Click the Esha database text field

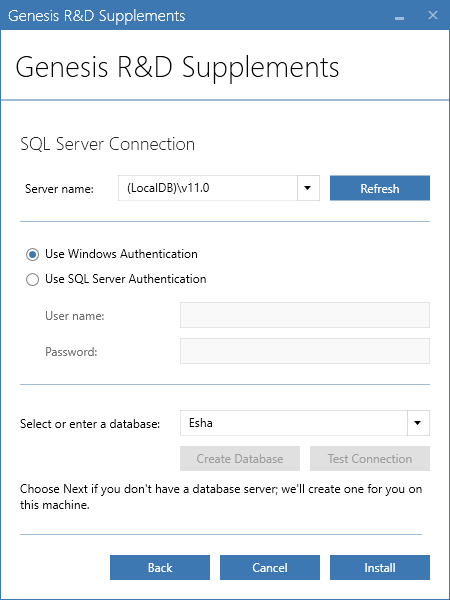[x=293, y=423]
